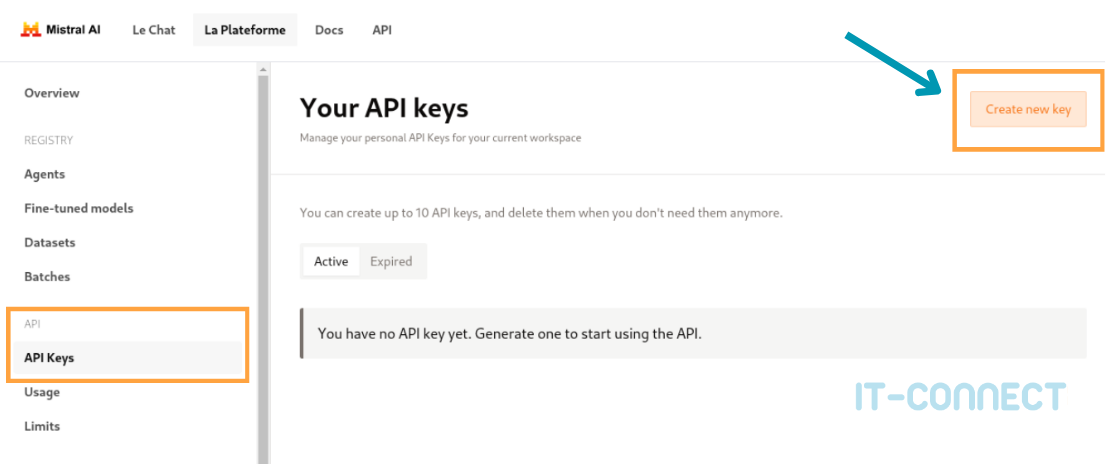Click the sidebar scroll up arrow
1108x464 pixels.
[263, 70]
